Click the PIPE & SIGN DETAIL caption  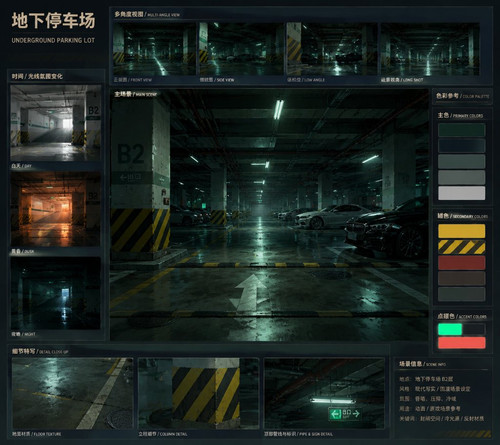pyautogui.click(x=298, y=434)
